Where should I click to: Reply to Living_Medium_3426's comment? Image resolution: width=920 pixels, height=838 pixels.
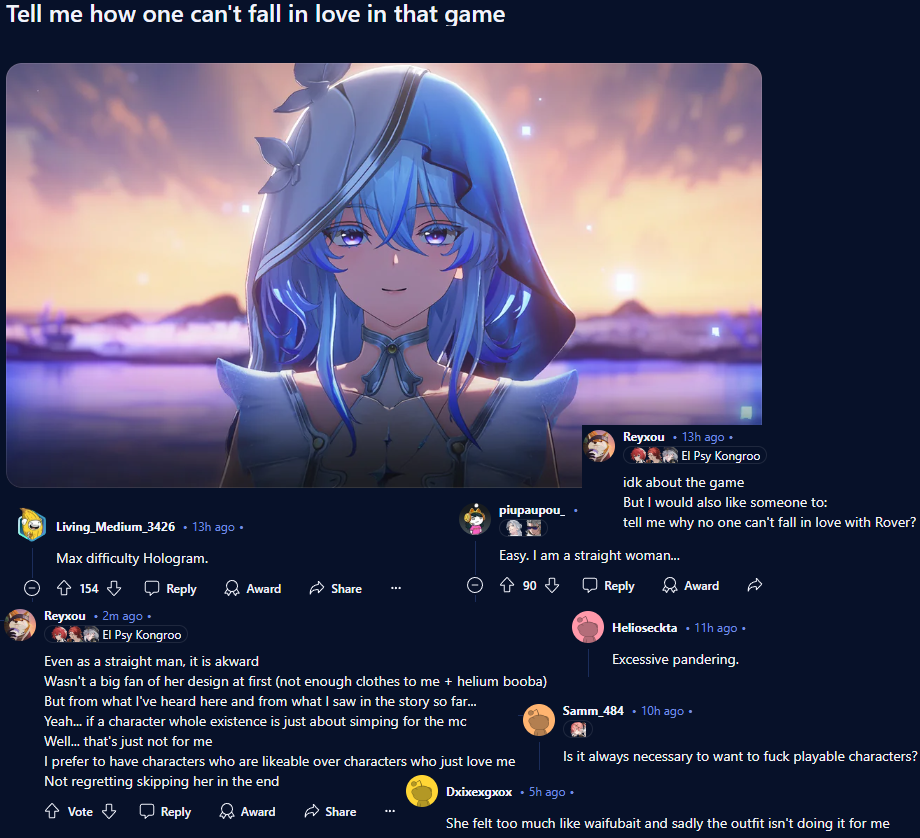[171, 588]
